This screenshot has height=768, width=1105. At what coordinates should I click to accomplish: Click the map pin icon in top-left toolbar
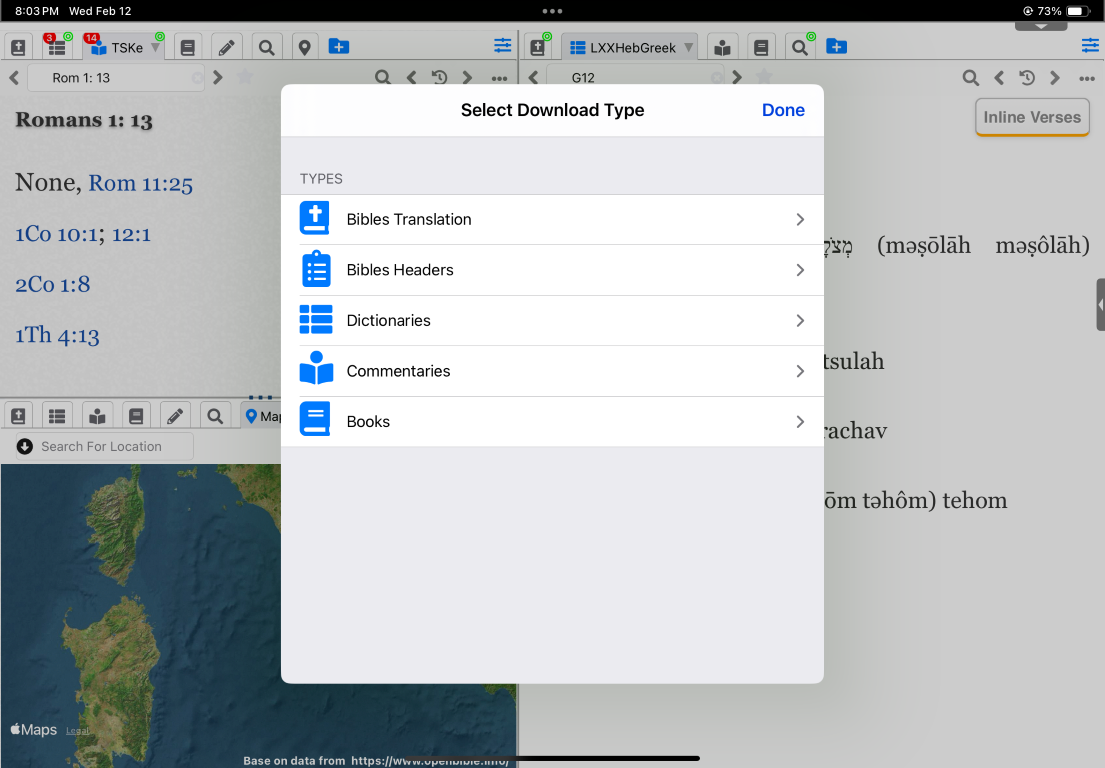(304, 47)
